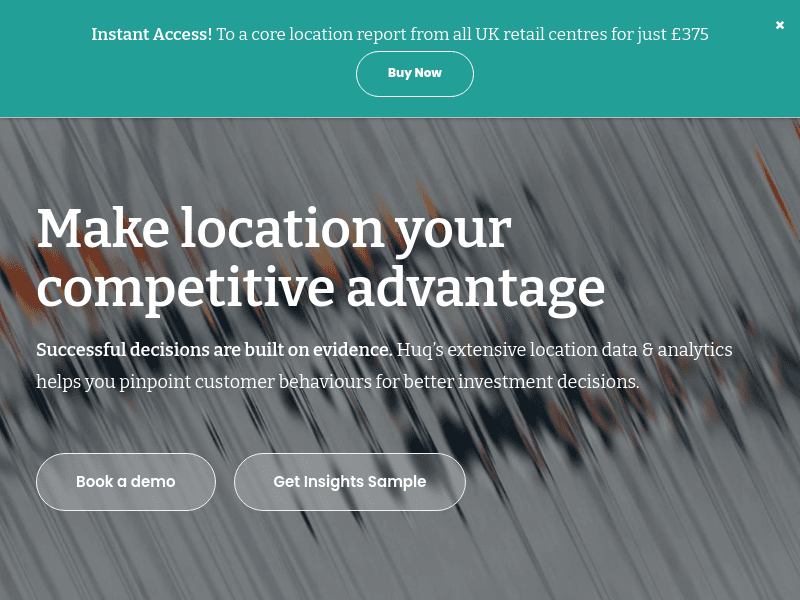This screenshot has width=800, height=600.
Task: Click 'Huq's extensive location data & analytics'
Action: (x=564, y=350)
